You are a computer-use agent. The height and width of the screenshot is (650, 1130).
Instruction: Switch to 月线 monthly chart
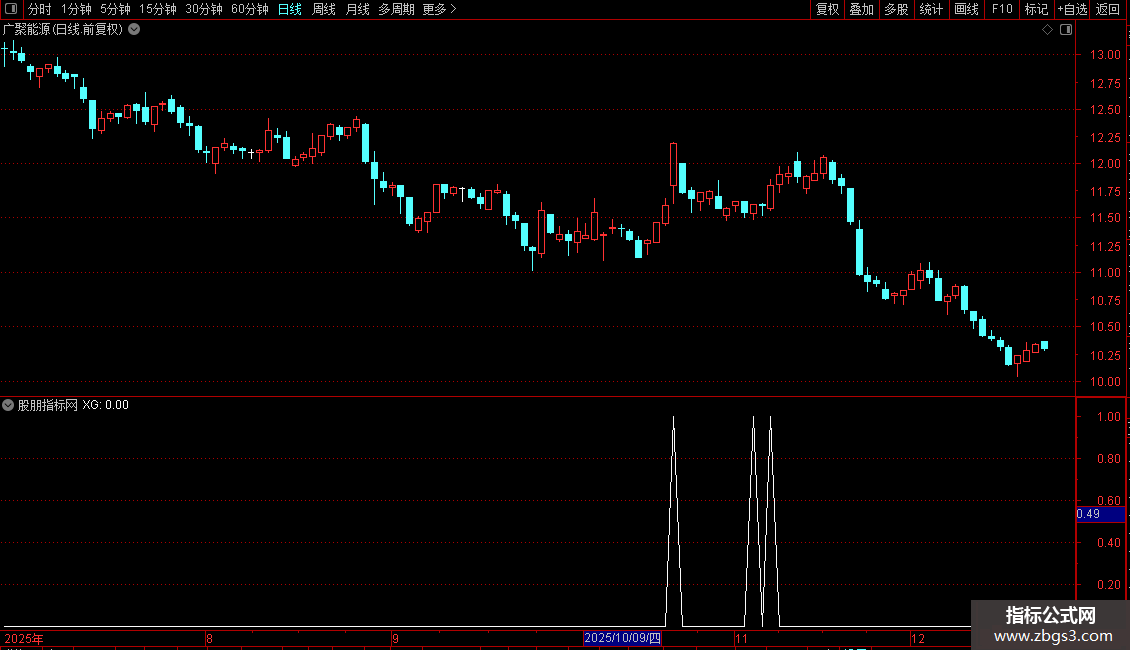click(357, 9)
